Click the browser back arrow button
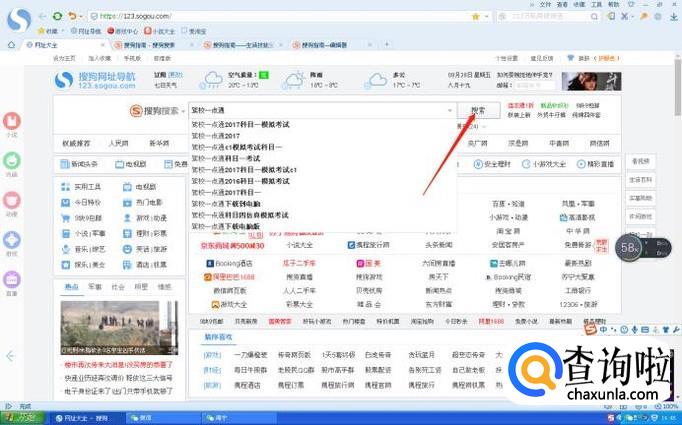This screenshot has width=682, height=425. pyautogui.click(x=42, y=16)
